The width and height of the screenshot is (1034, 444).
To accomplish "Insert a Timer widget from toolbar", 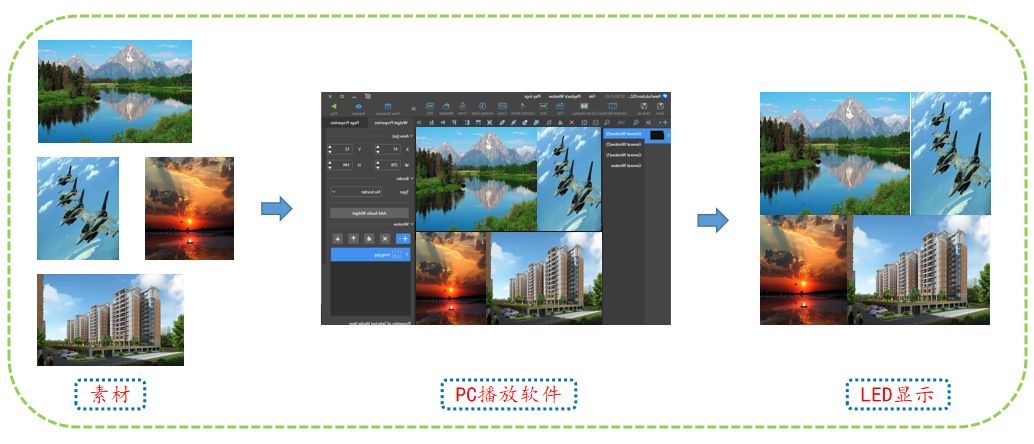I will coord(463,106).
